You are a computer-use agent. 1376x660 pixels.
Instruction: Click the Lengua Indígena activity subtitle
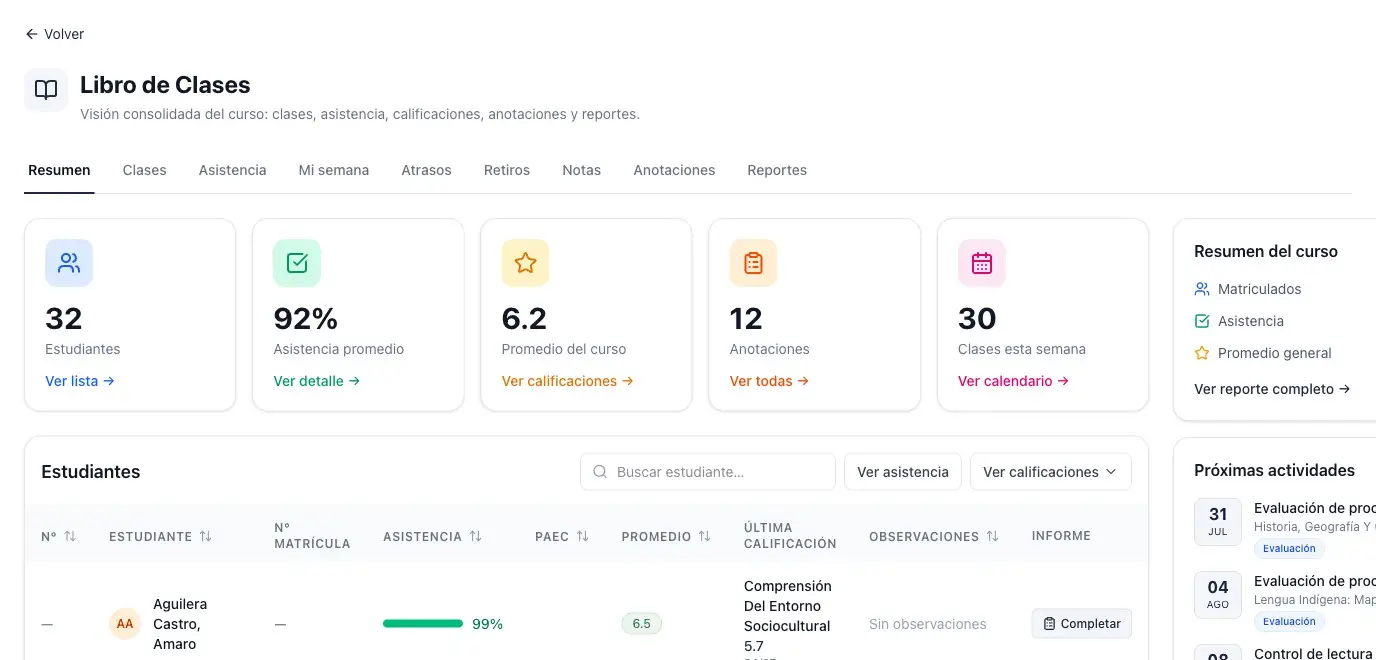click(1315, 600)
